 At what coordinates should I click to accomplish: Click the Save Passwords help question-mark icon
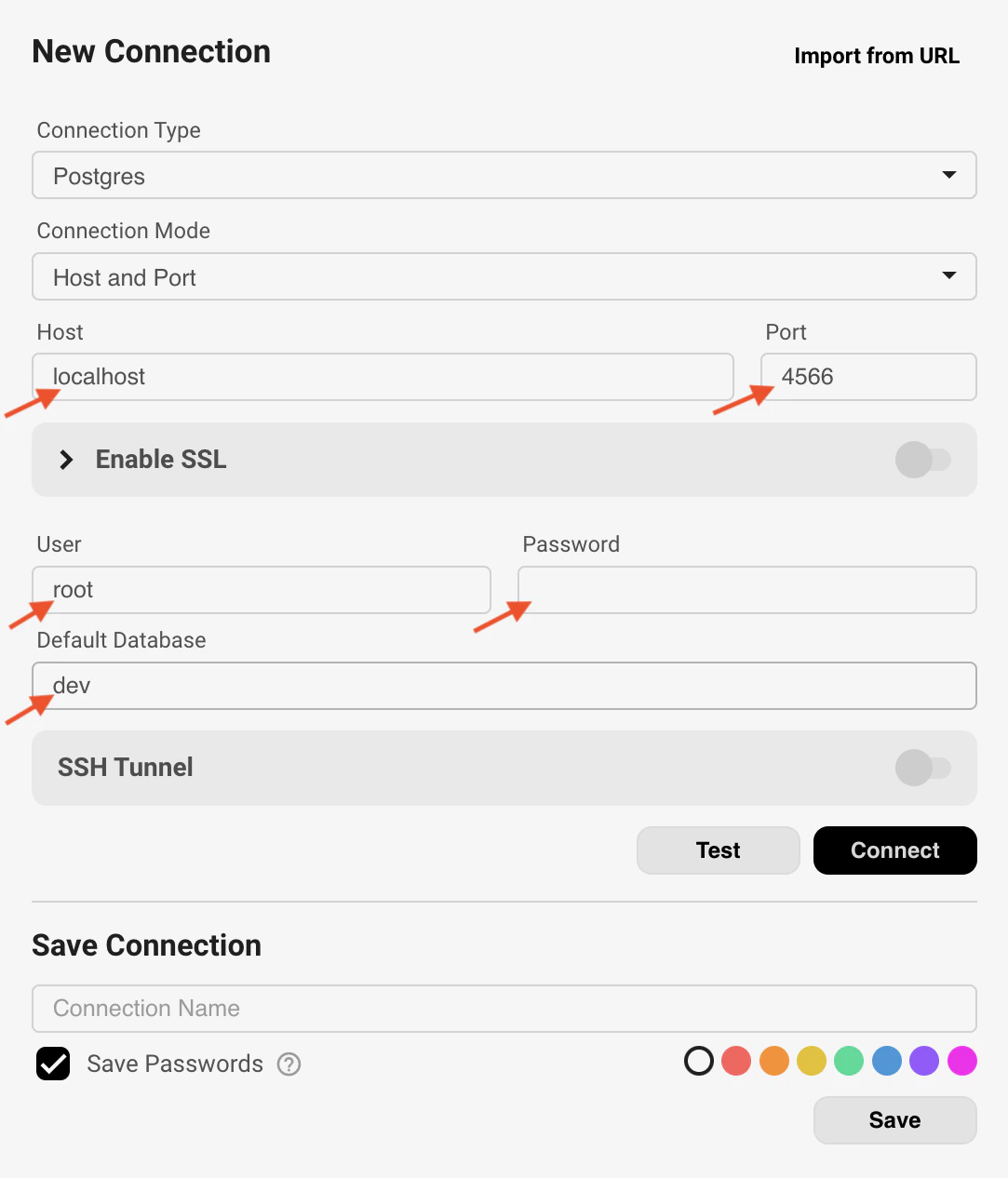pos(289,1064)
